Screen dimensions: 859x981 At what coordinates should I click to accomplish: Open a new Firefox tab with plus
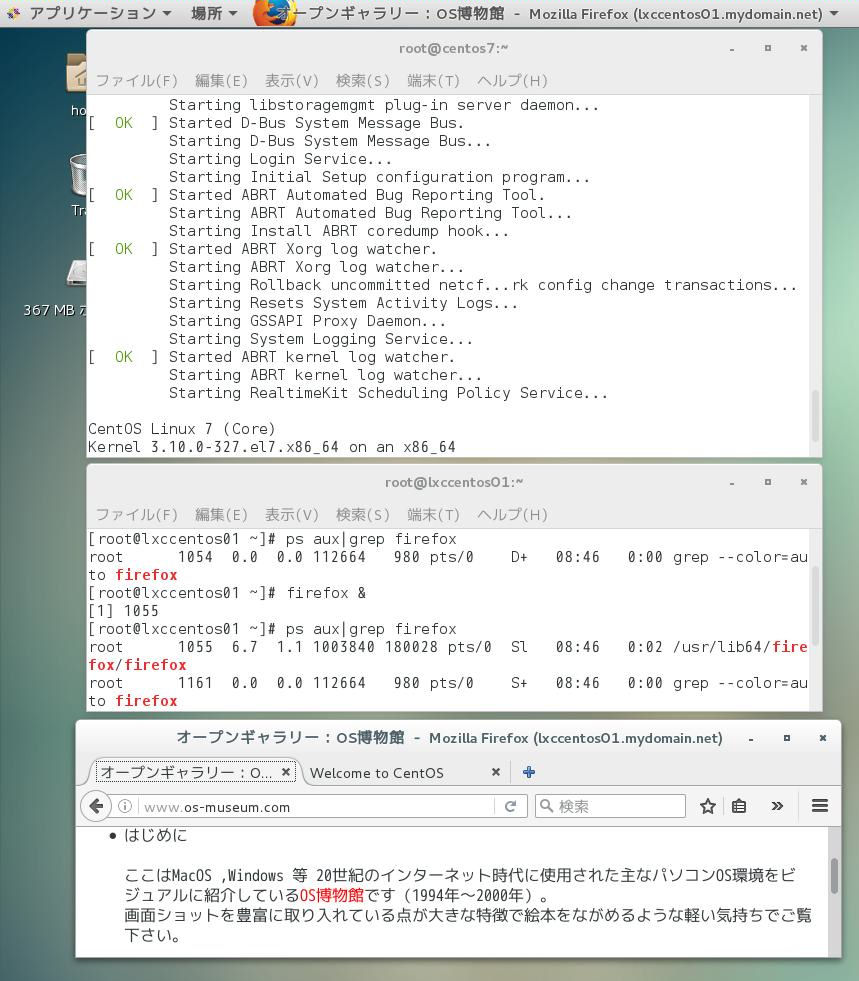point(529,772)
